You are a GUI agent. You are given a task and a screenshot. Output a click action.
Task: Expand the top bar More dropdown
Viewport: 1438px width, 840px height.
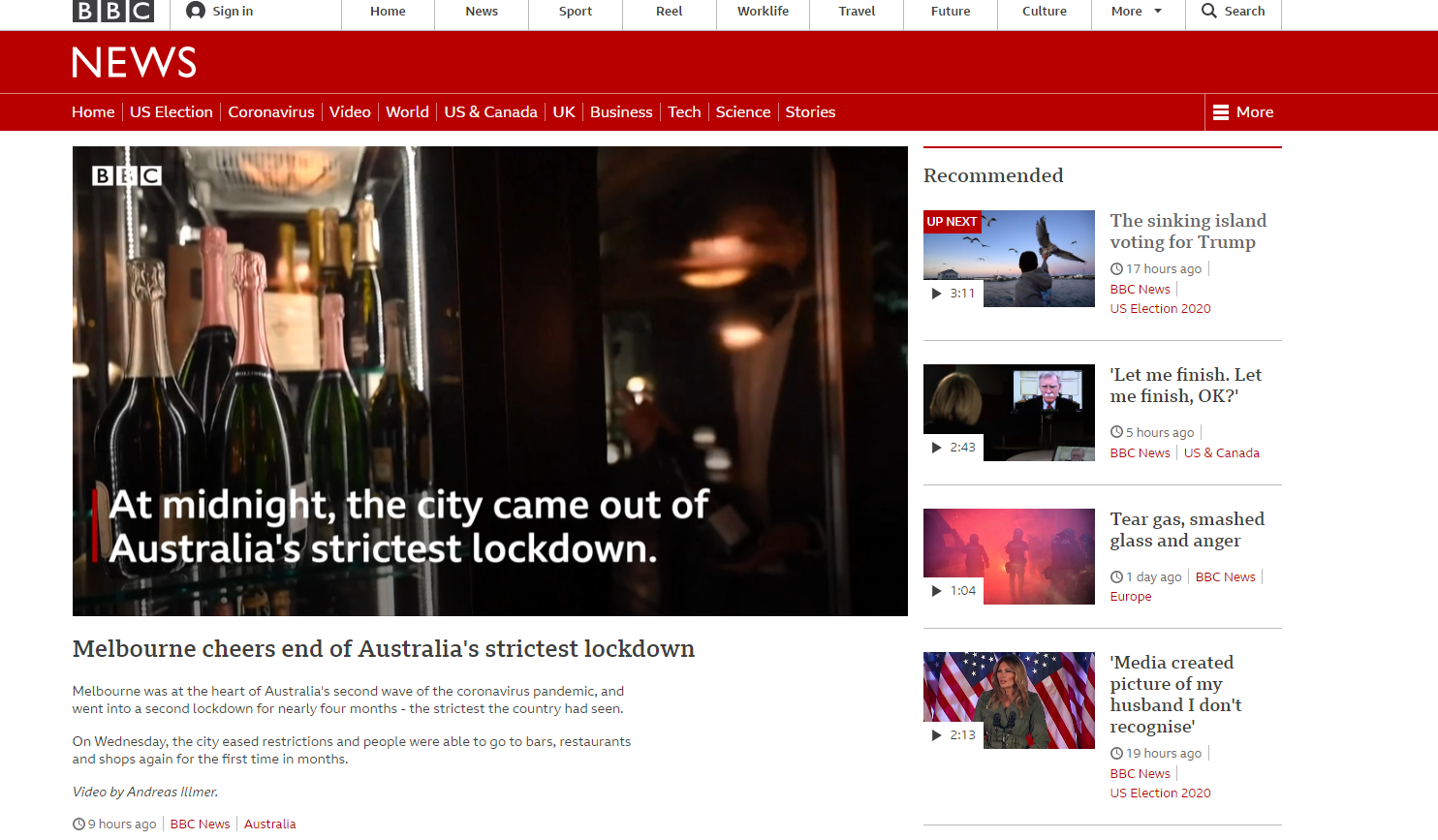click(x=1137, y=12)
